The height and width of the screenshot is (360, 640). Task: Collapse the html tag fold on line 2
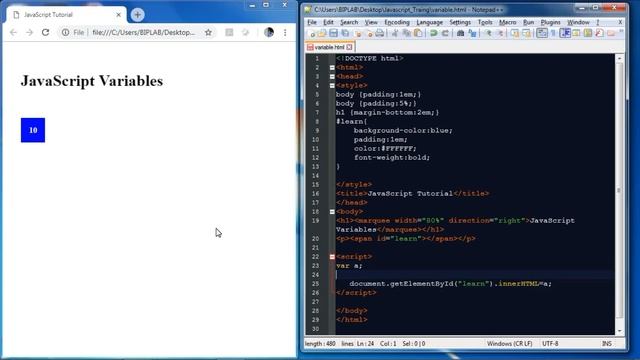click(x=332, y=68)
